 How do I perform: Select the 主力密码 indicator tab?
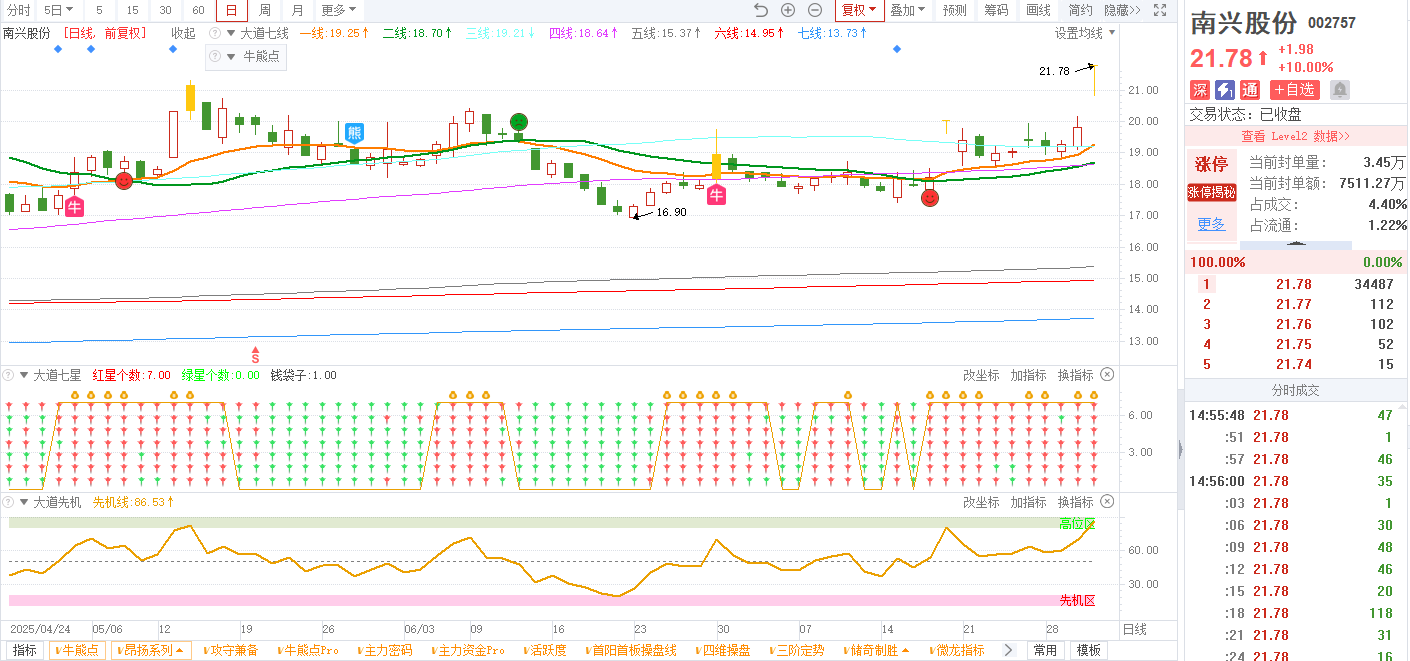click(384, 650)
